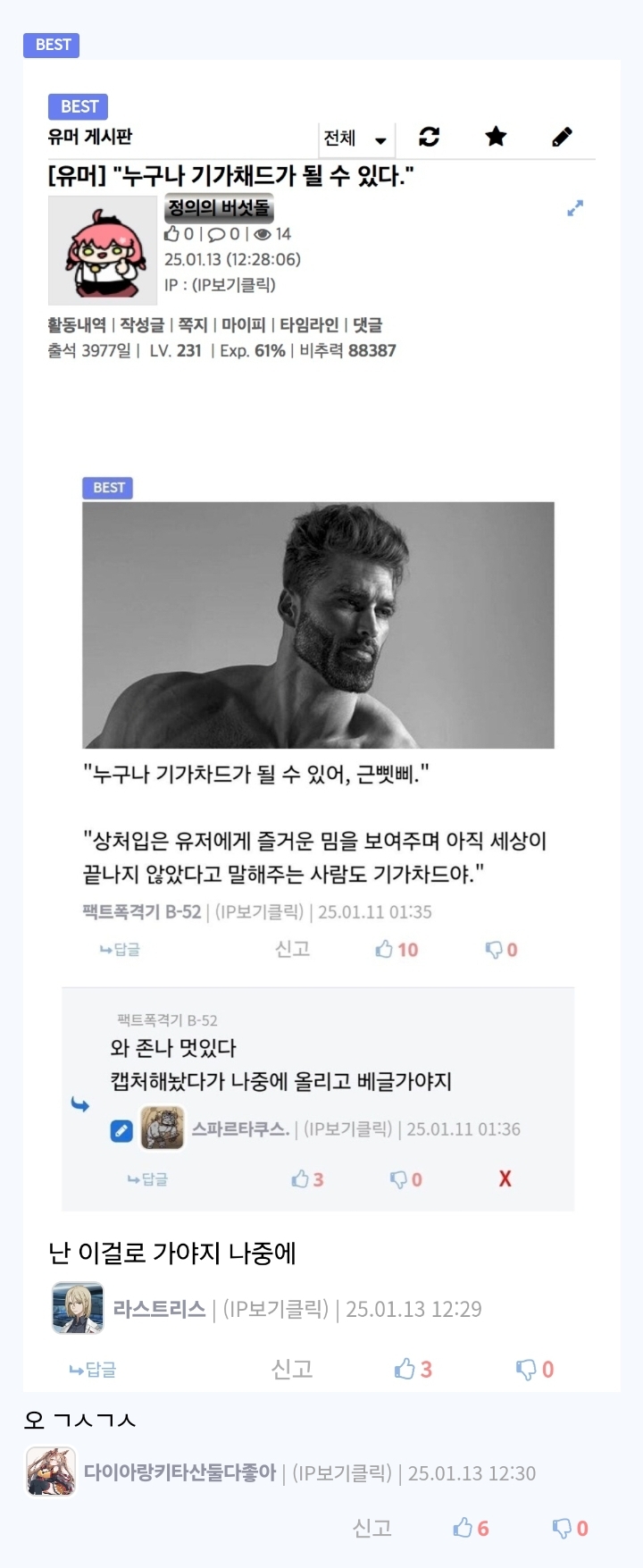The width and height of the screenshot is (643, 1568).
Task: Thumbs-down the 라스트리스 comment
Action: click(x=535, y=1369)
